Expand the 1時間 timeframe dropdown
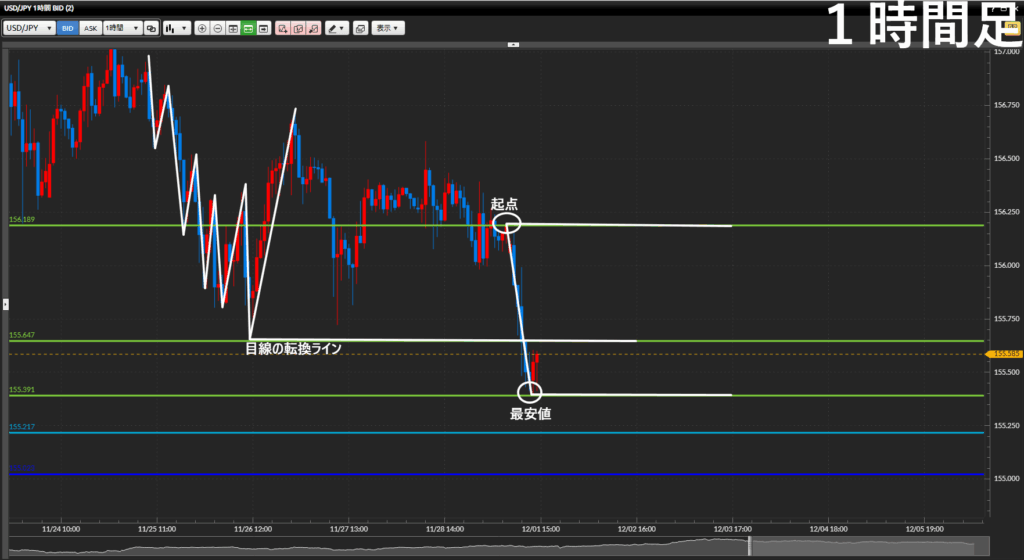This screenshot has width=1024, height=560. coord(122,28)
